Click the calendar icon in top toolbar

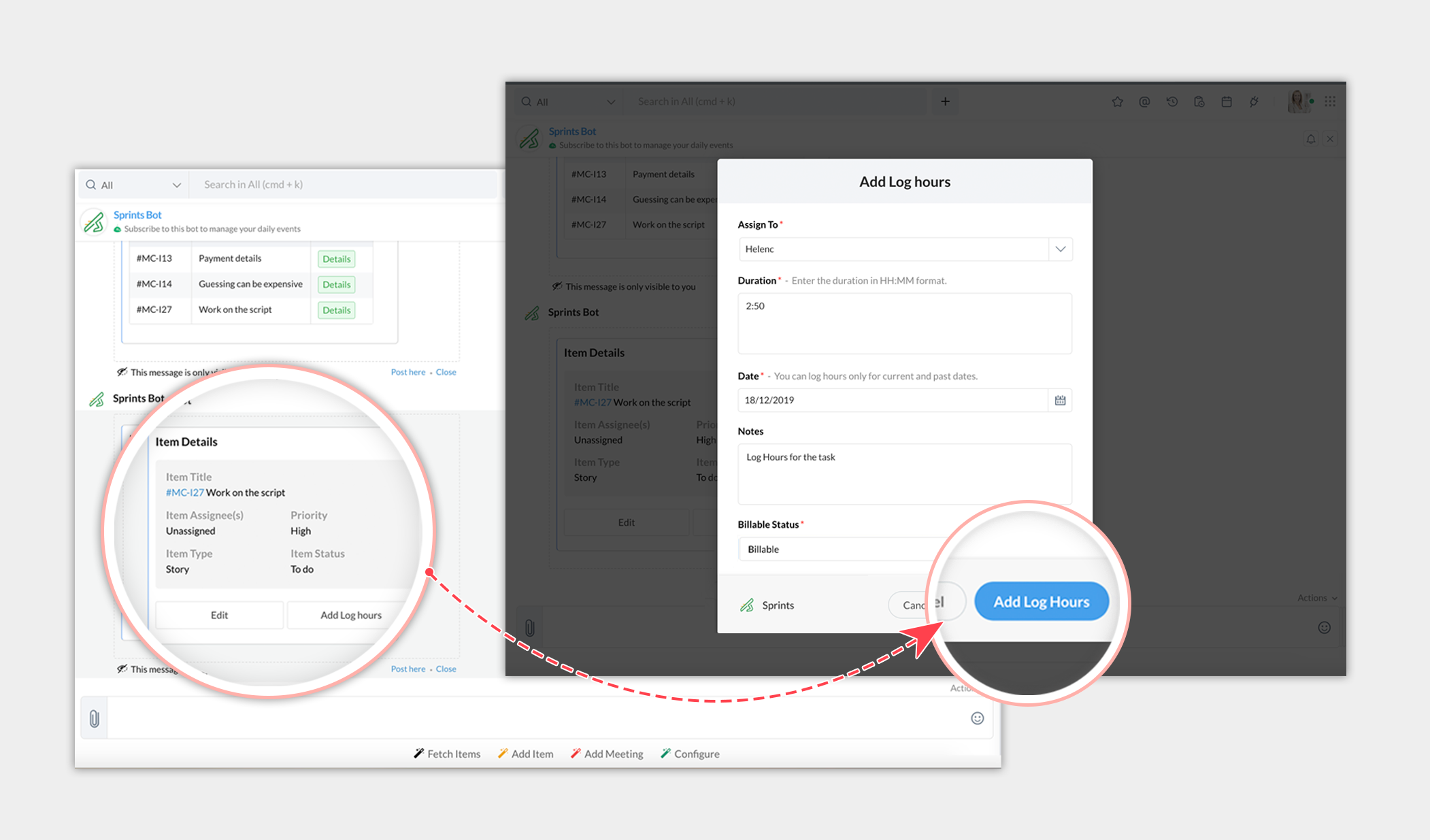point(1227,102)
